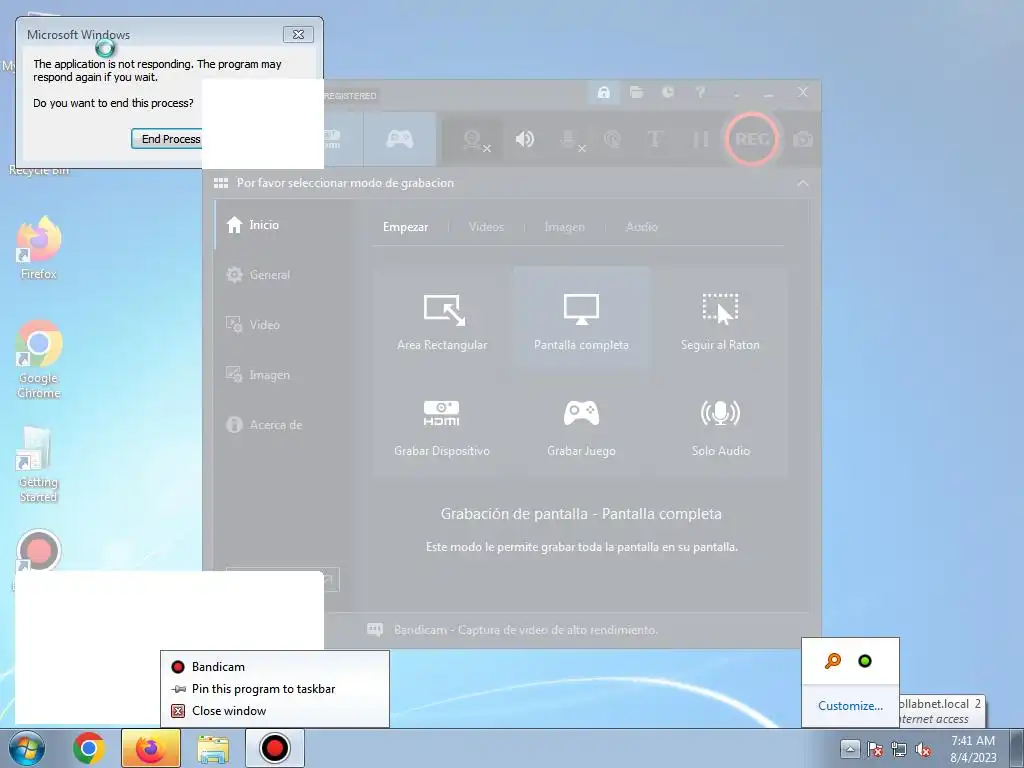Choose Grabar Dispositivo recording mode
The width and height of the screenshot is (1024, 768).
442,427
